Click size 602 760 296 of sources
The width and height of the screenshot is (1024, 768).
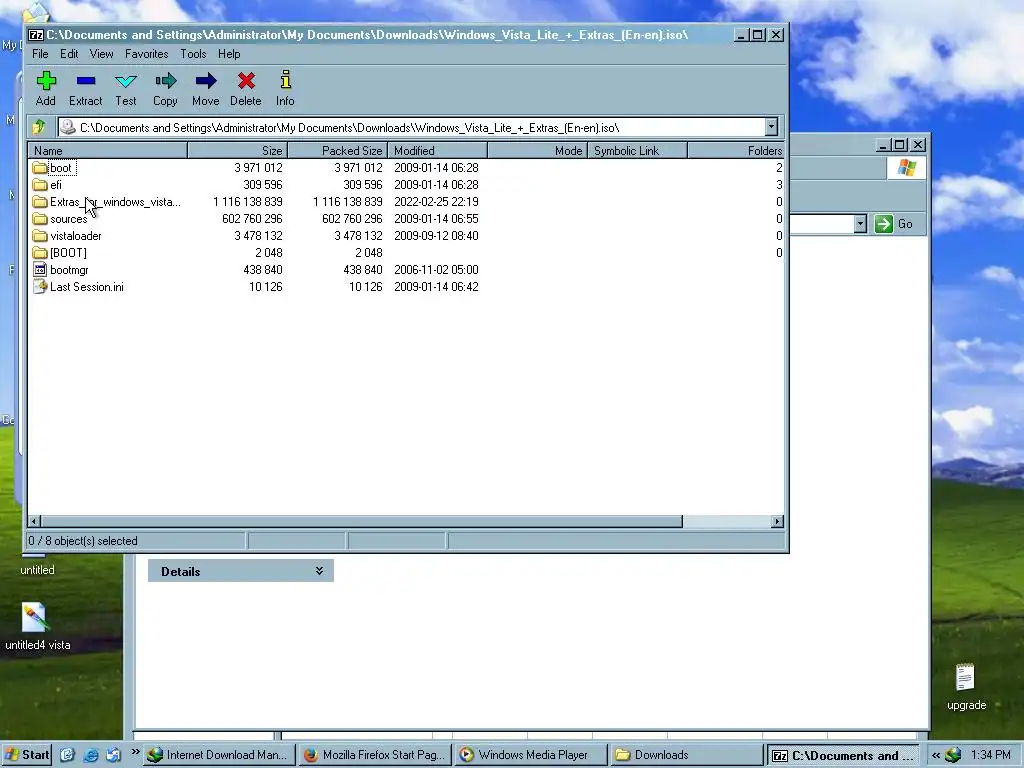click(252, 219)
